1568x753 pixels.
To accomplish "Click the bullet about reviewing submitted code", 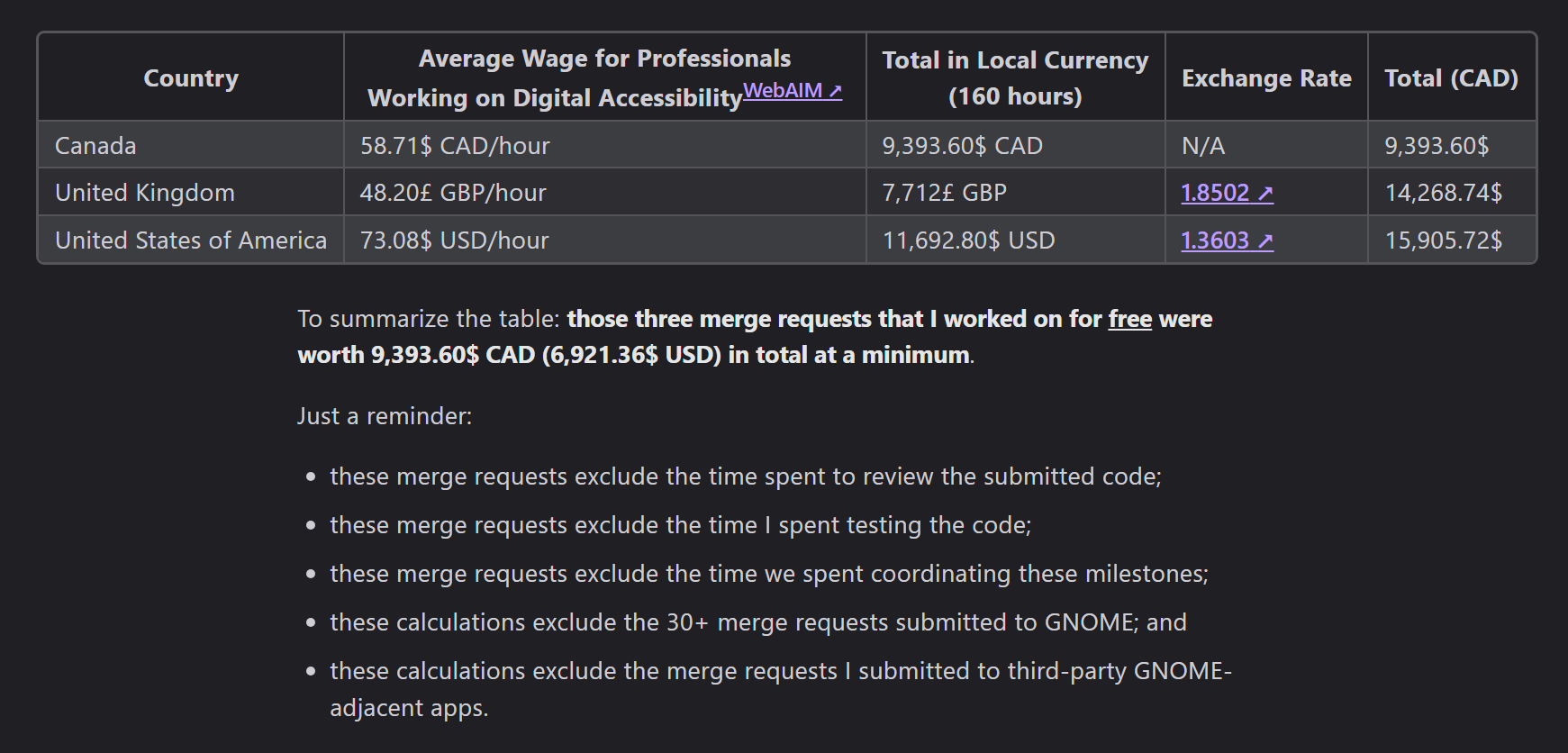I will point(746,476).
